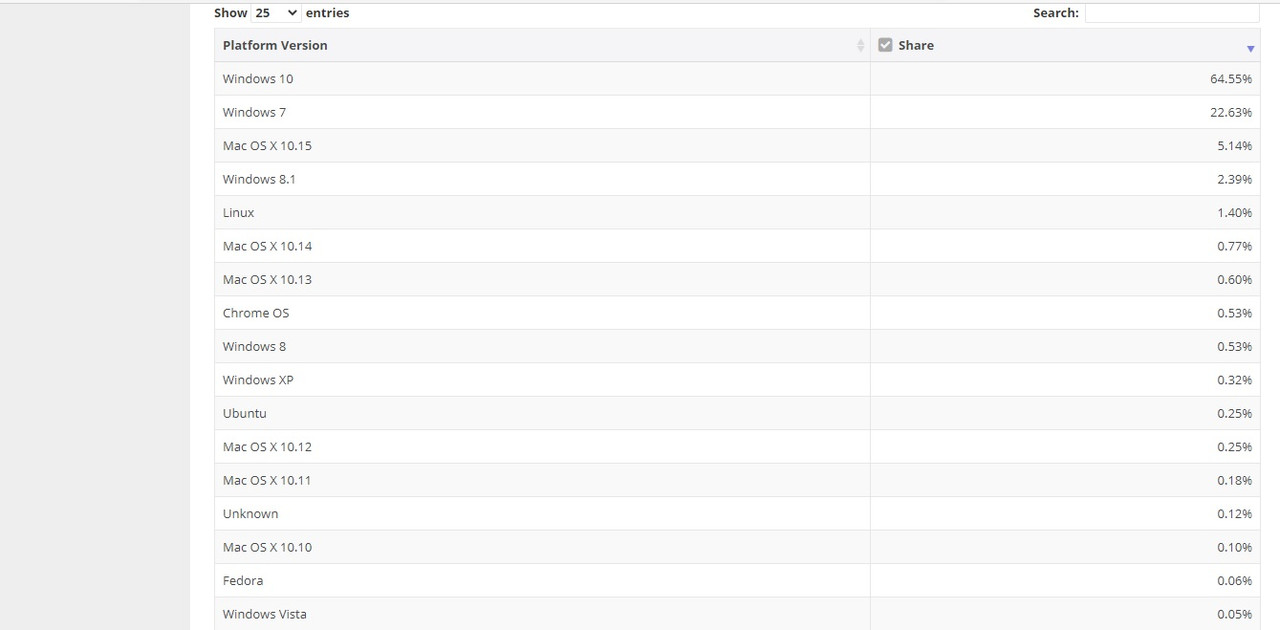Image resolution: width=1280 pixels, height=630 pixels.
Task: Click the 0.60% share value
Action: click(1234, 280)
